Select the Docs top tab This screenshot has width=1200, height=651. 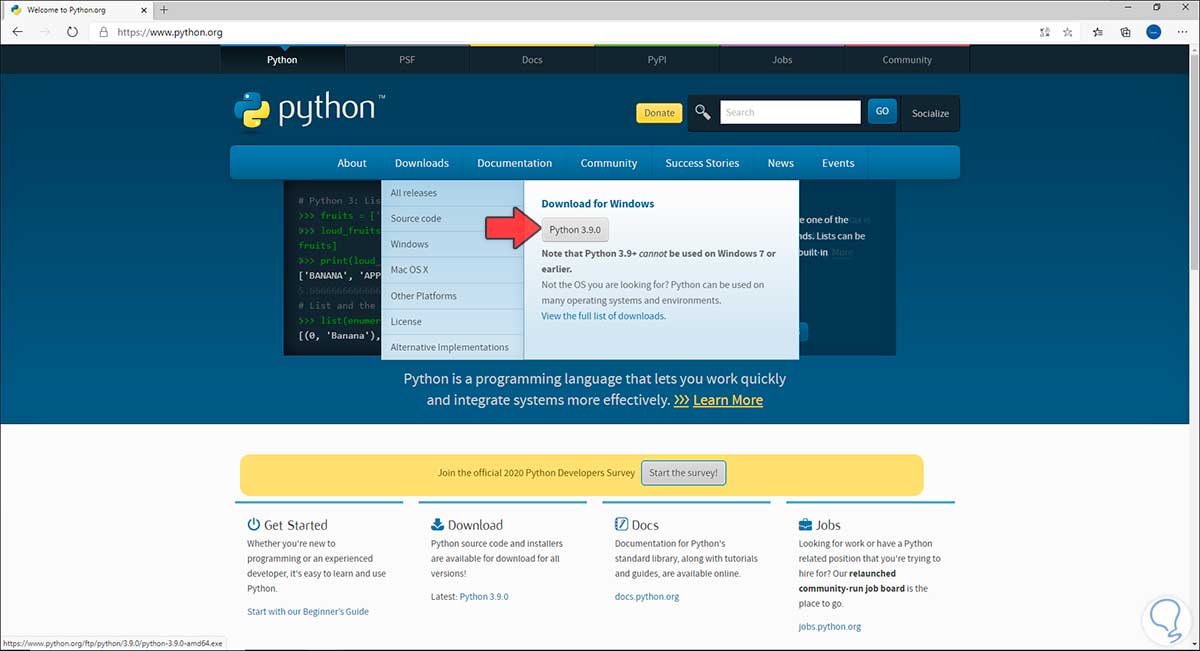[532, 59]
